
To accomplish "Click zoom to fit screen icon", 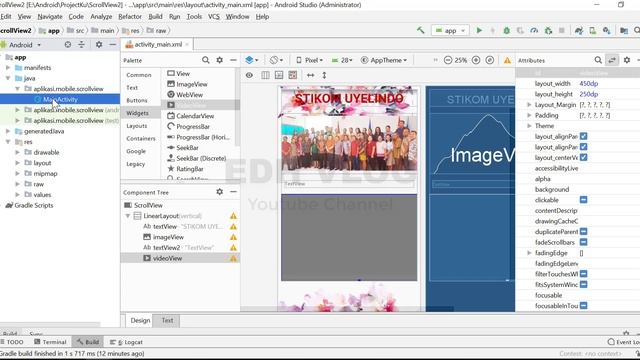I will click(490, 60).
